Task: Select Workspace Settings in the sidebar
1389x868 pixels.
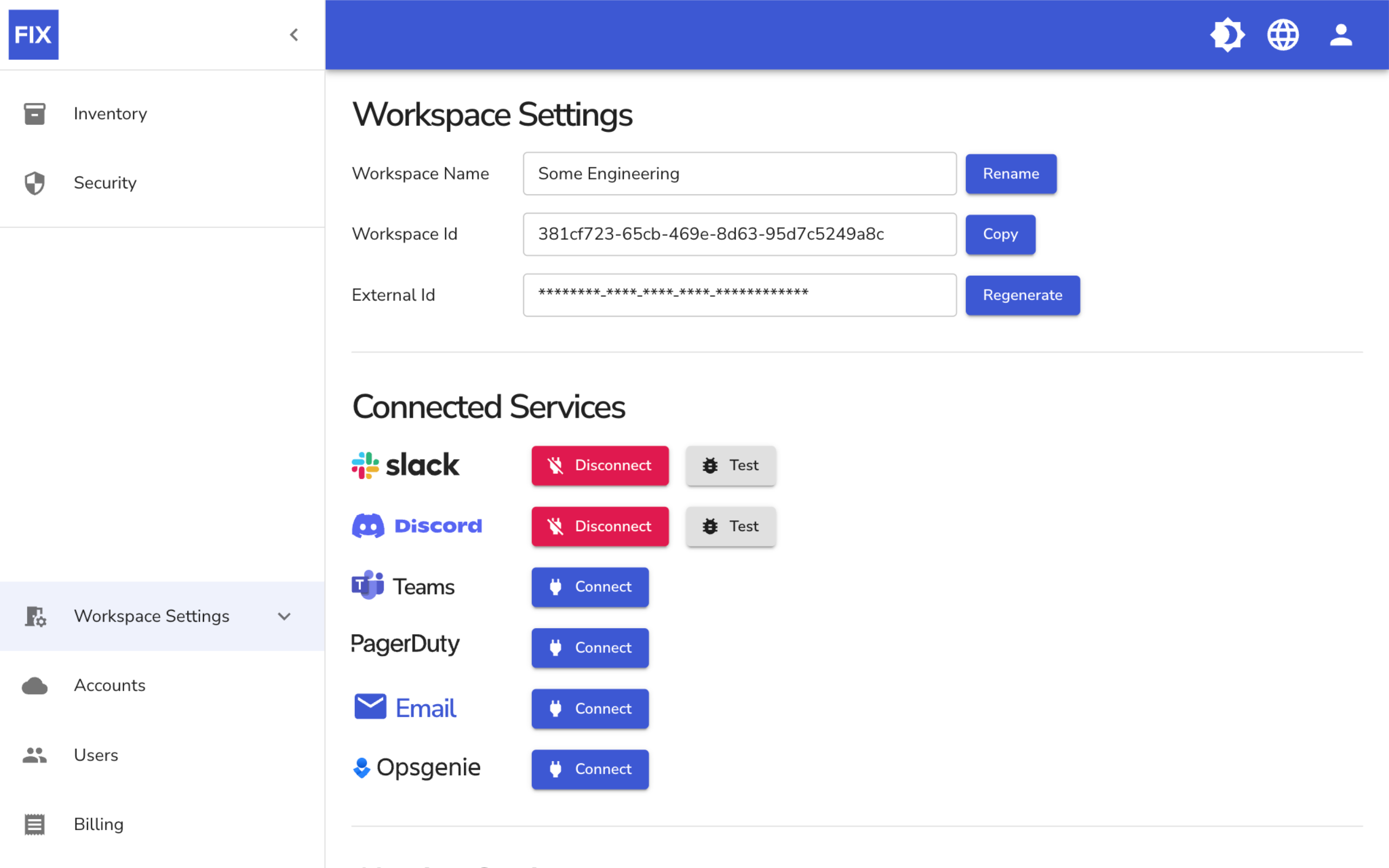Action: click(162, 616)
